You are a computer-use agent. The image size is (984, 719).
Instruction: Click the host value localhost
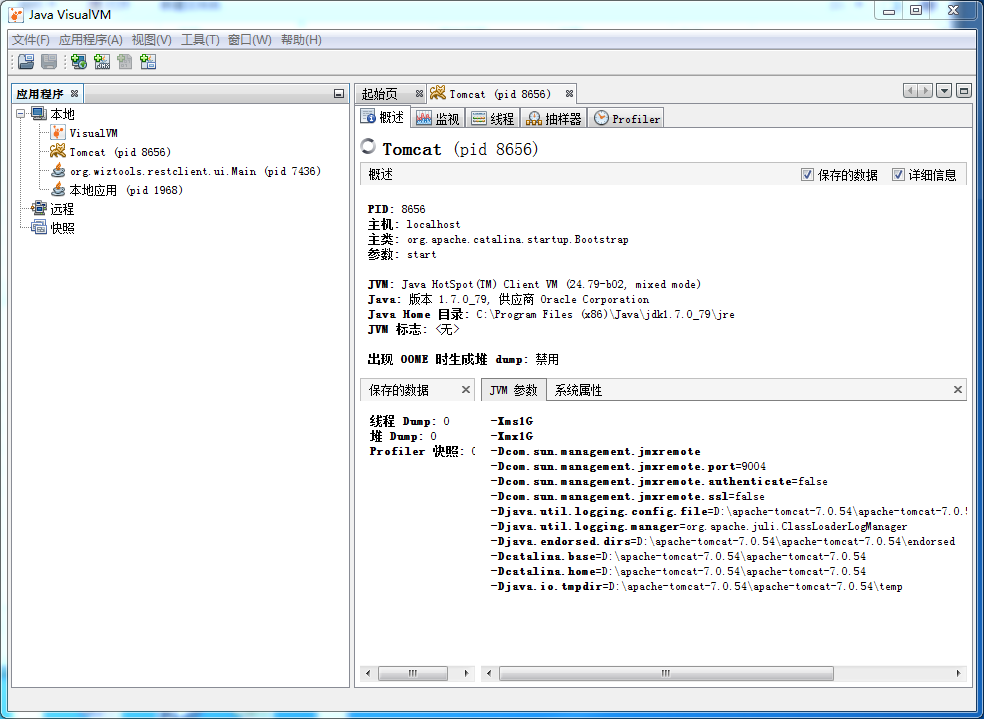[x=433, y=224]
